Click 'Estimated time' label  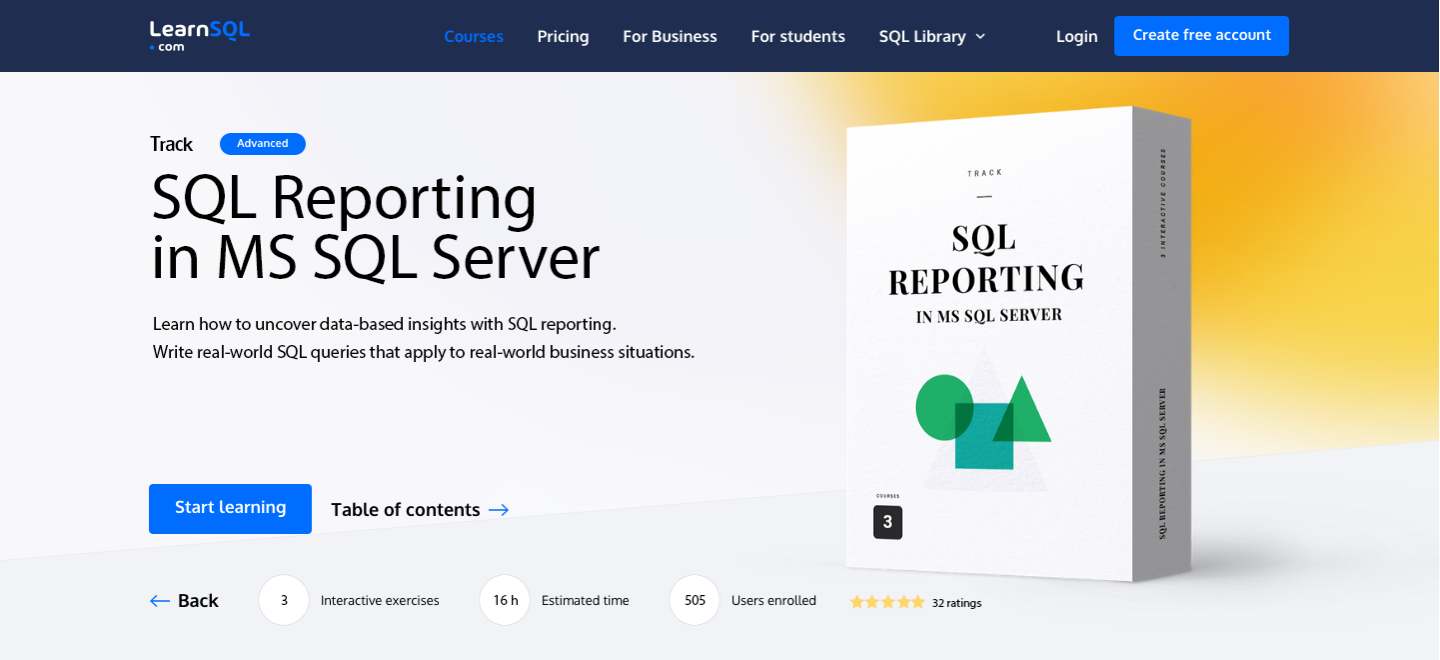point(585,601)
